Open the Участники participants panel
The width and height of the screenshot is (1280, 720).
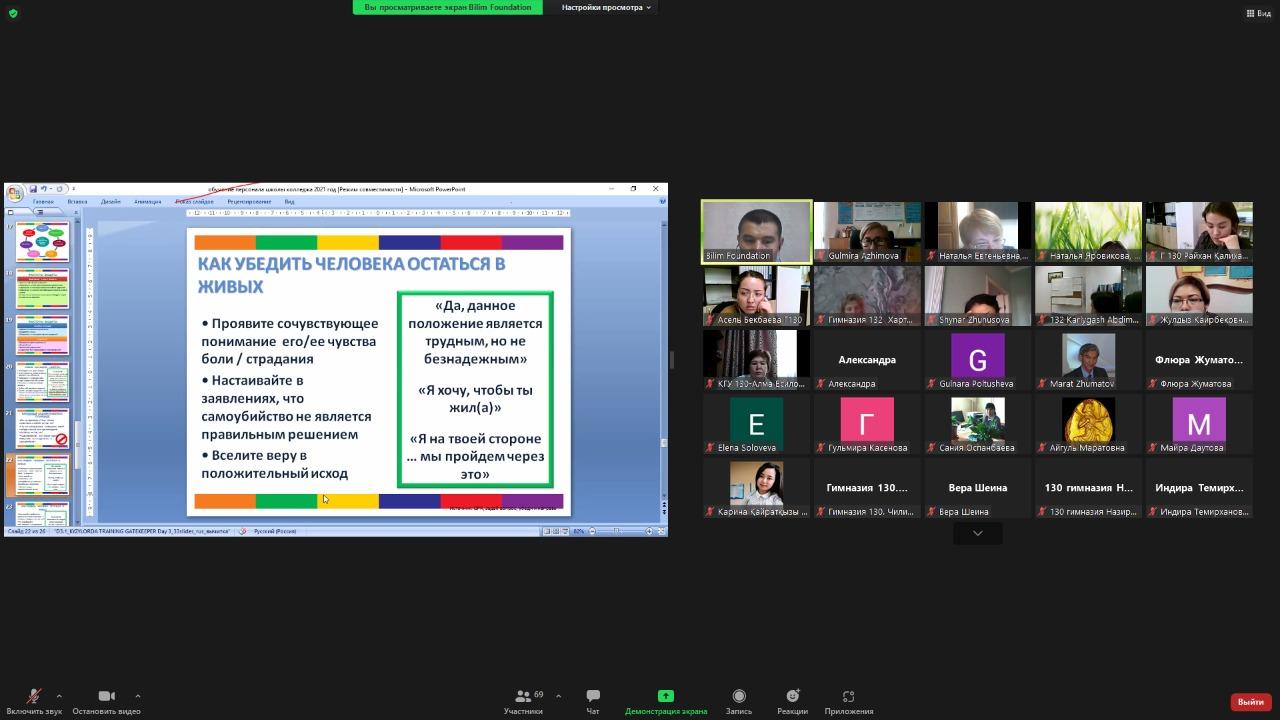click(x=523, y=701)
